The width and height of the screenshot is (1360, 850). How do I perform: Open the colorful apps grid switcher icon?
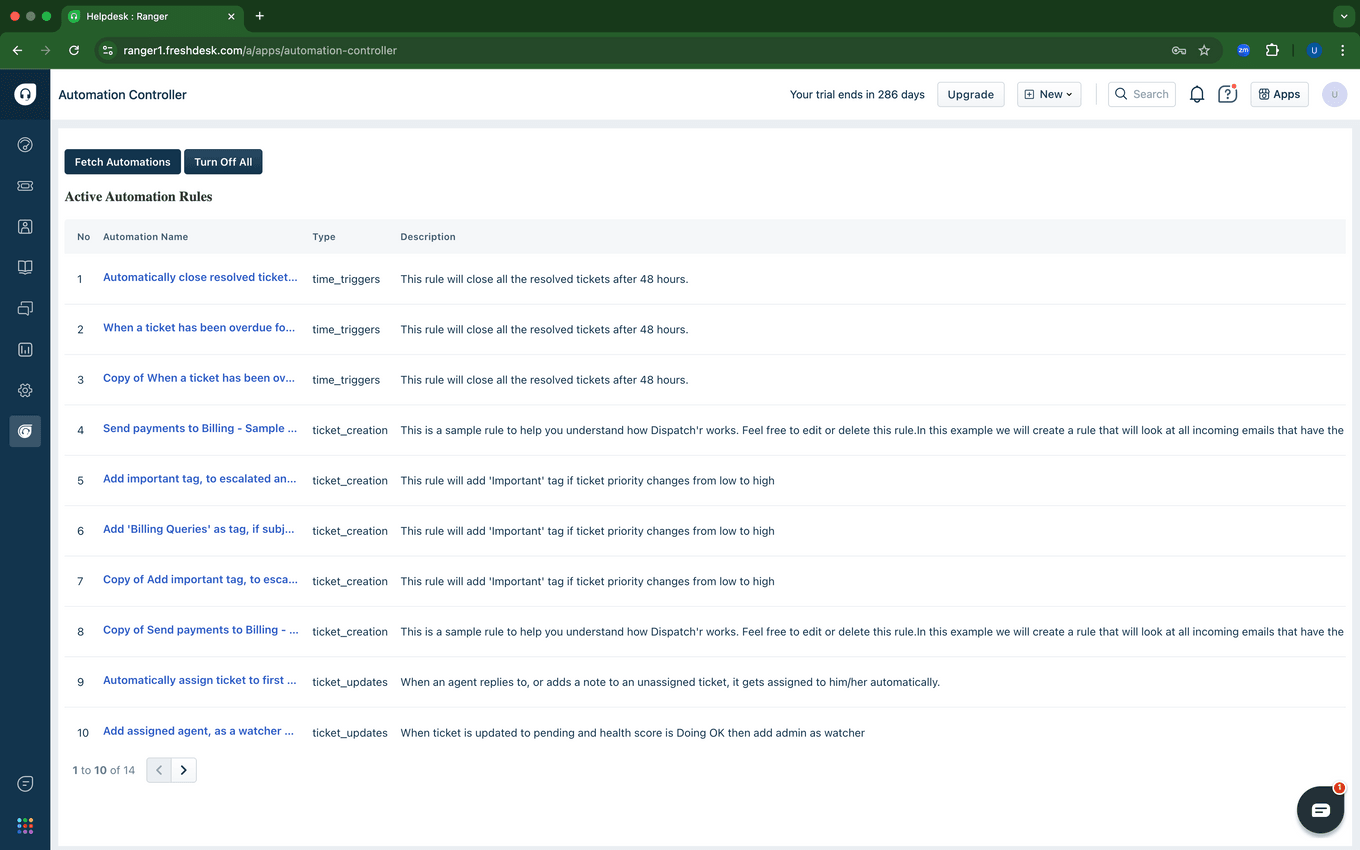(x=25, y=826)
